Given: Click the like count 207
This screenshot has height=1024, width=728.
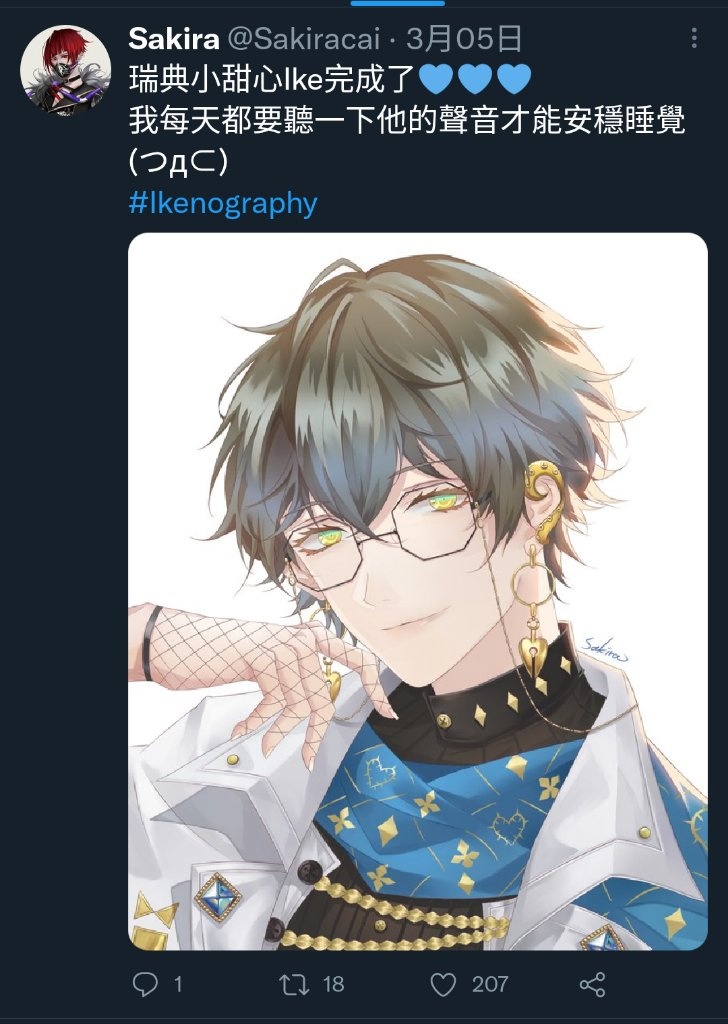Looking at the screenshot, I should point(490,984).
